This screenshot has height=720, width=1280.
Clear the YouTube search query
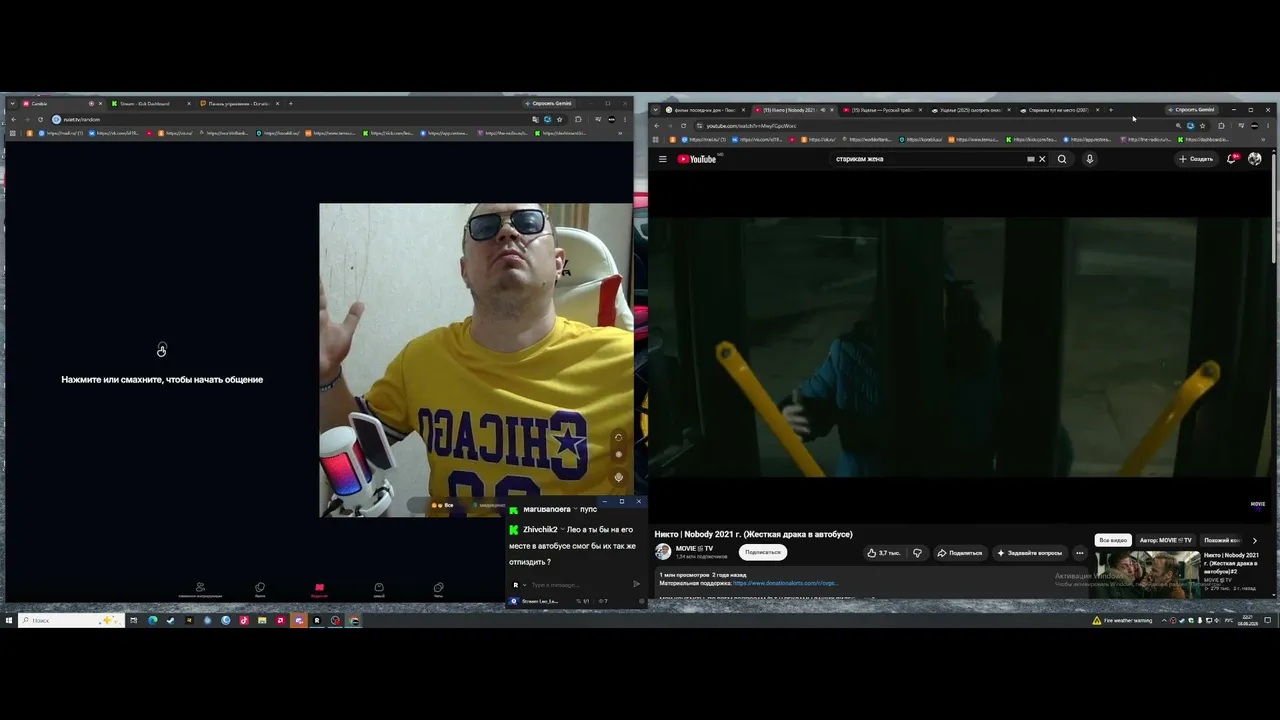click(x=1042, y=159)
